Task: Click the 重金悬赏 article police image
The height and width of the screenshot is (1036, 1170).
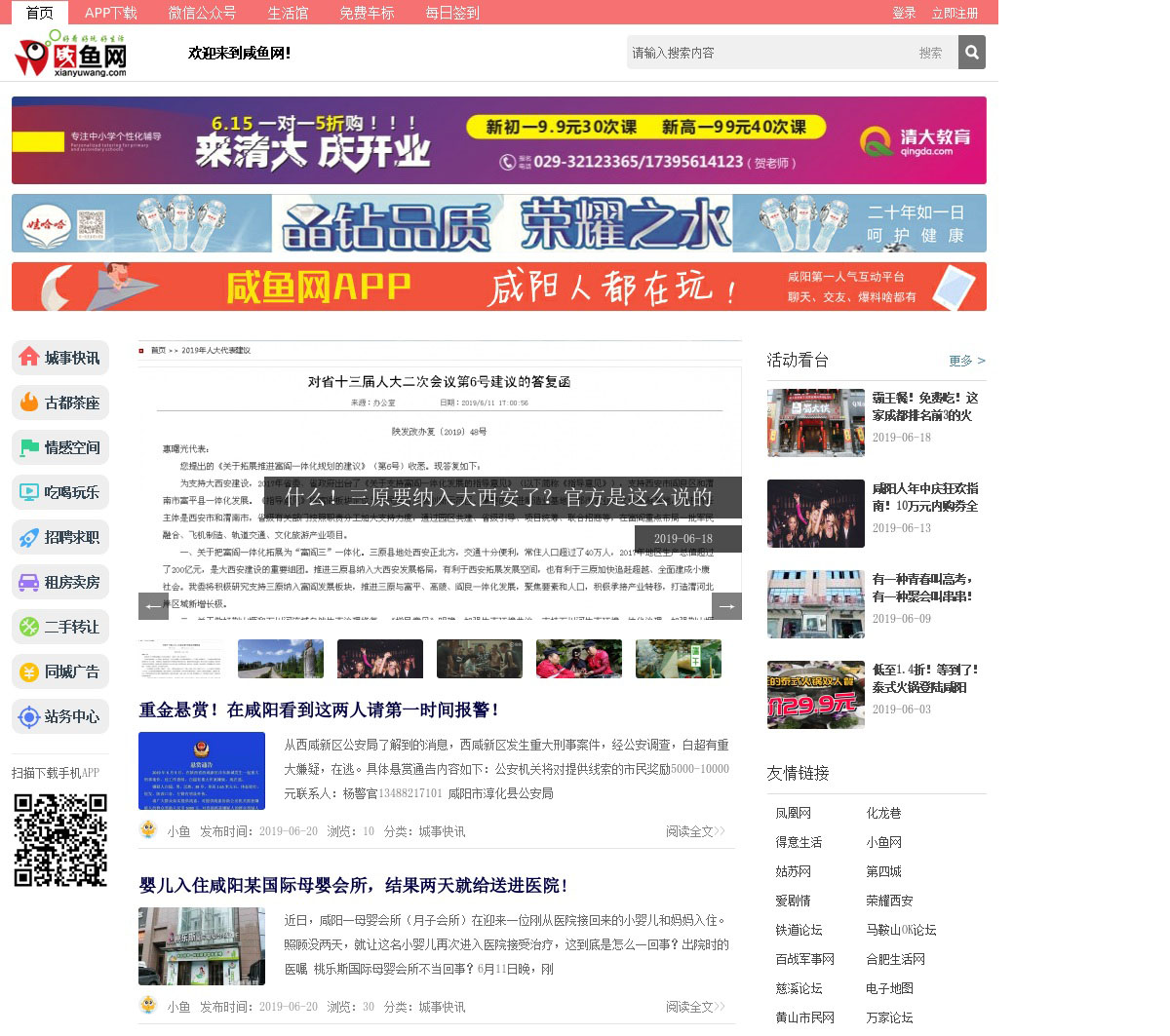Action: [x=202, y=771]
